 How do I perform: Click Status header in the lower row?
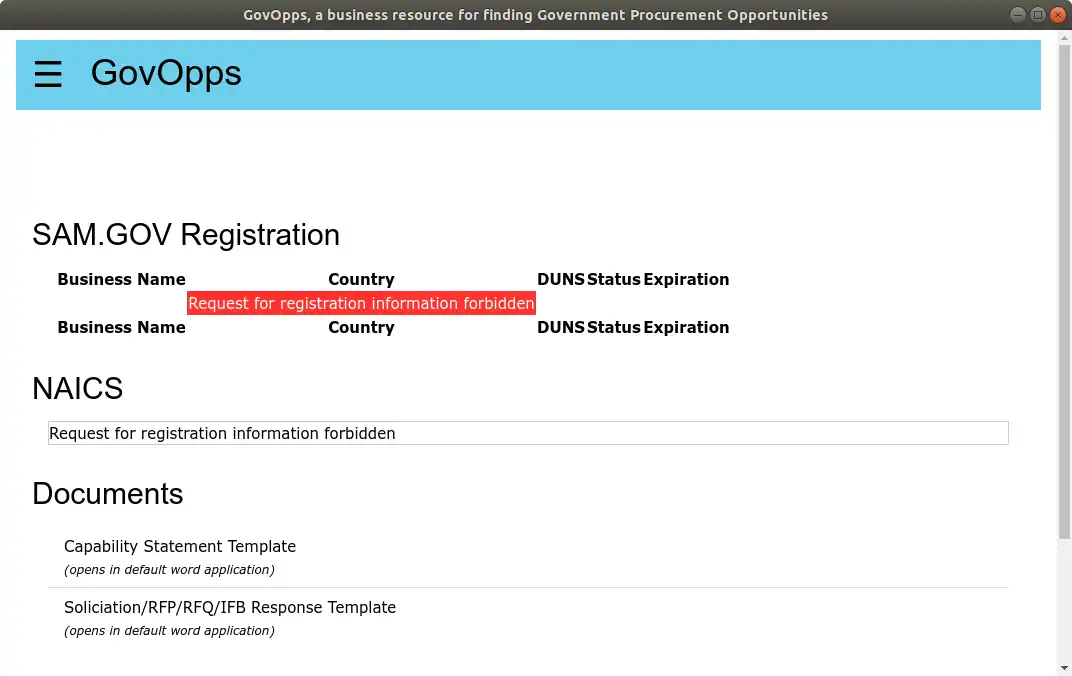point(613,328)
